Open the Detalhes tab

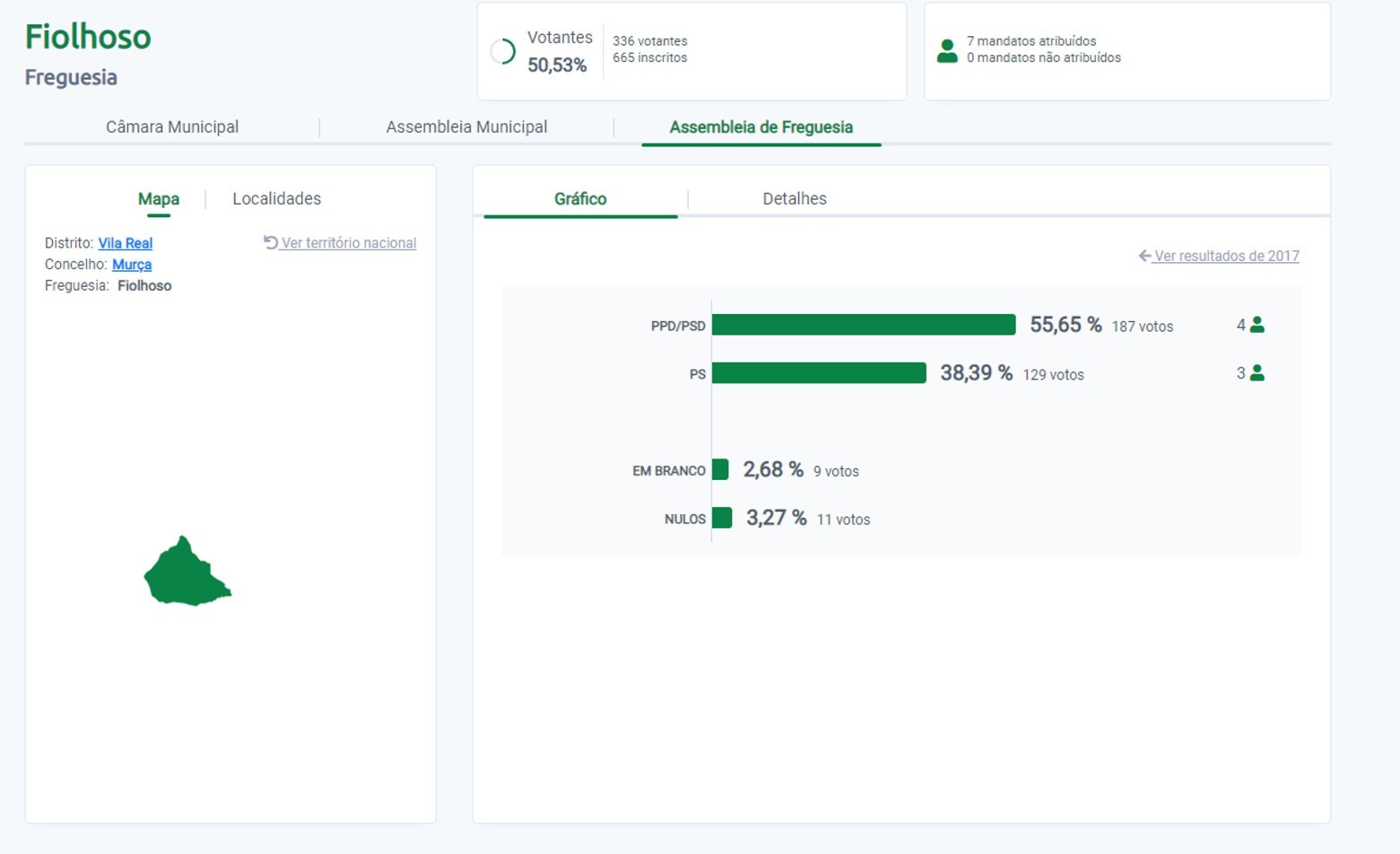[x=795, y=199]
